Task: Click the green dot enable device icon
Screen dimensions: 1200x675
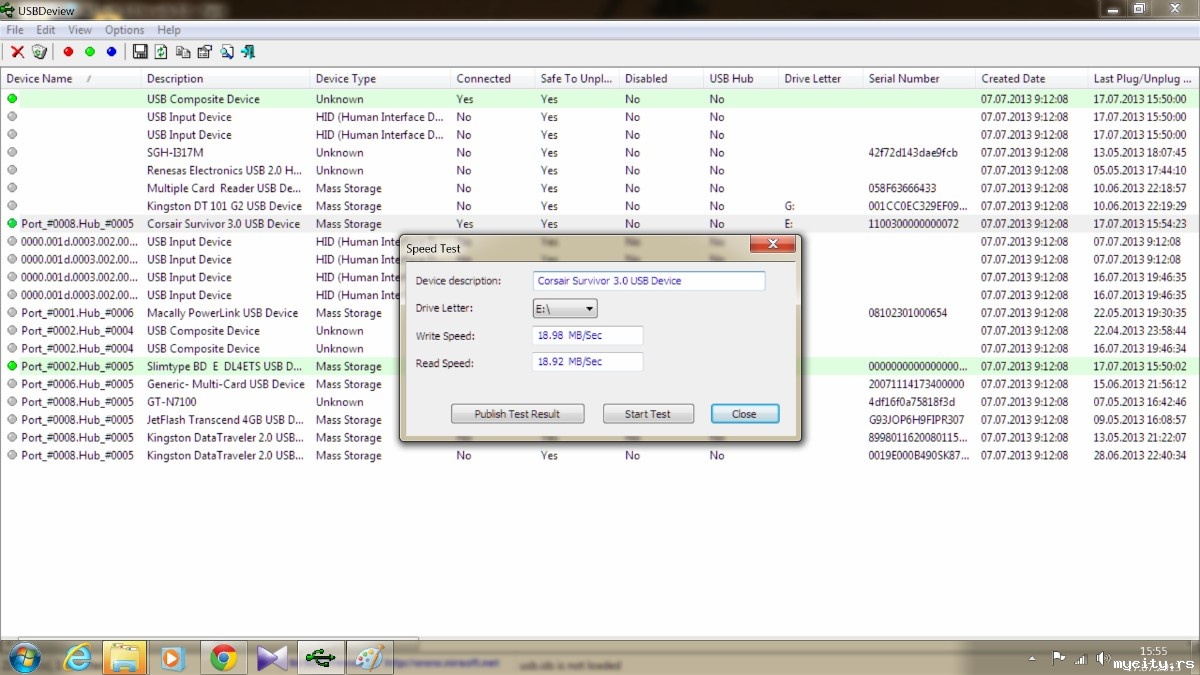Action: point(90,52)
